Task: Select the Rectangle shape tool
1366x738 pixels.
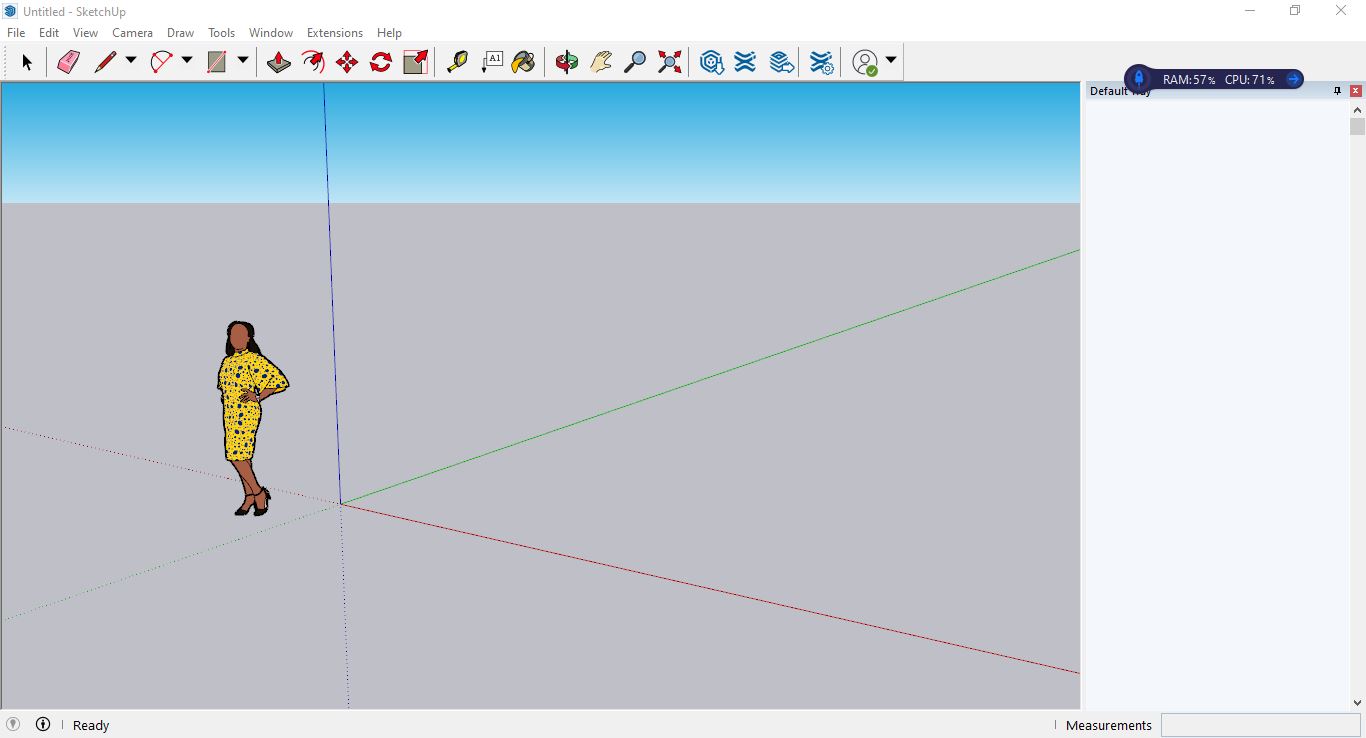Action: (x=217, y=62)
